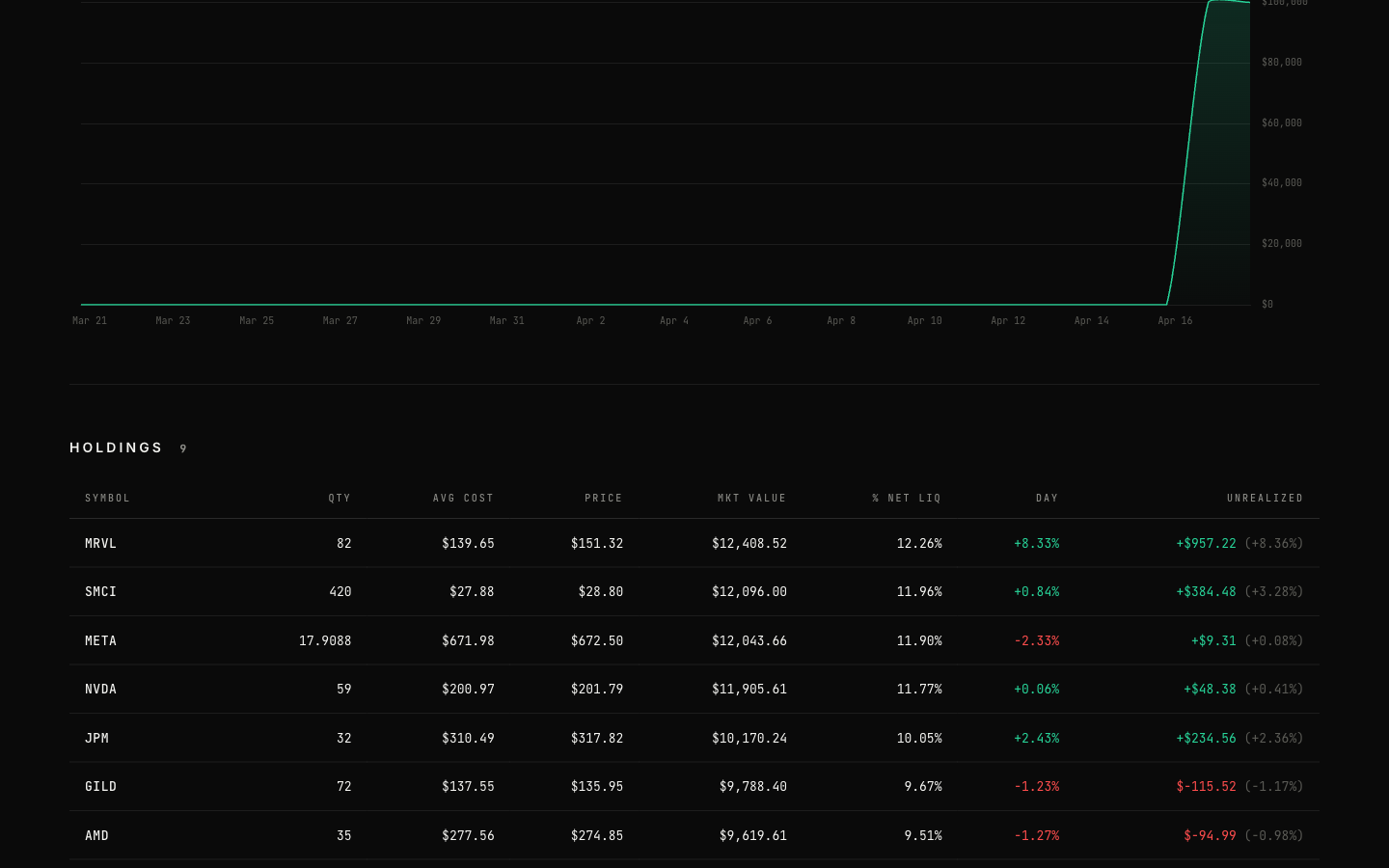
Task: Select the NVDA symbol
Action: coord(100,690)
